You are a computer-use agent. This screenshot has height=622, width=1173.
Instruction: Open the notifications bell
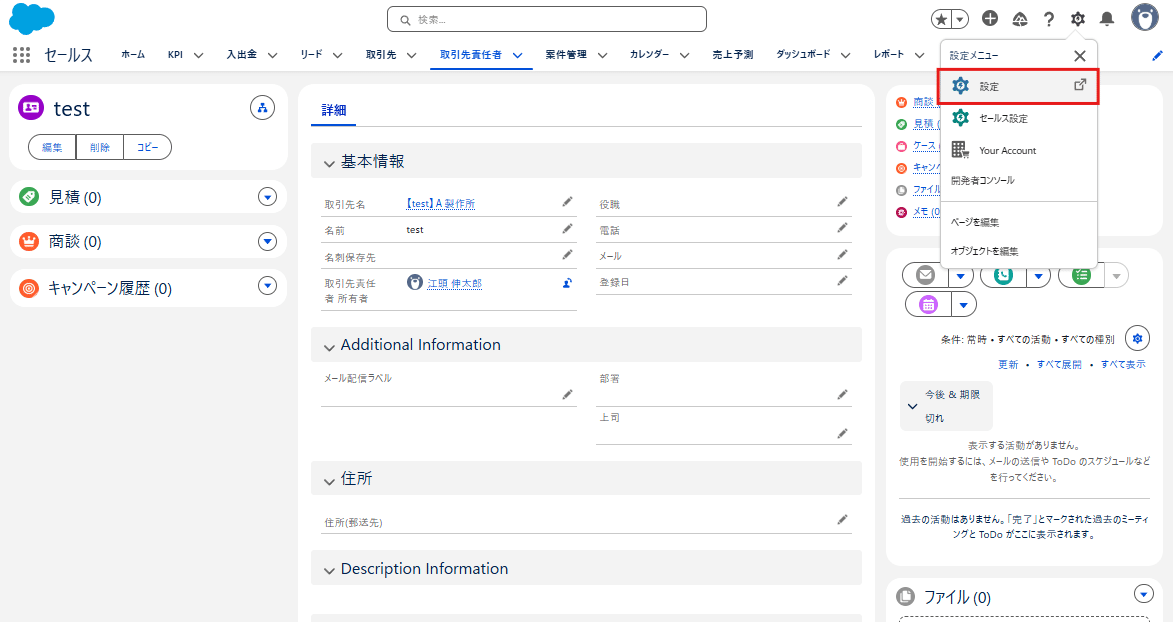point(1107,19)
